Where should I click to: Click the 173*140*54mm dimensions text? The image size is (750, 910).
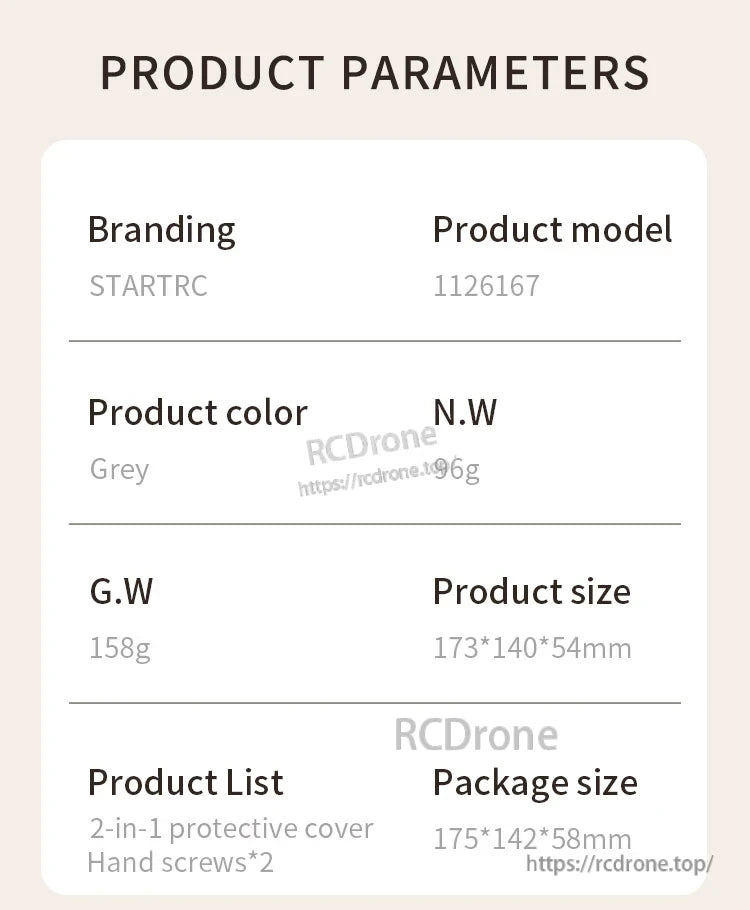click(532, 648)
